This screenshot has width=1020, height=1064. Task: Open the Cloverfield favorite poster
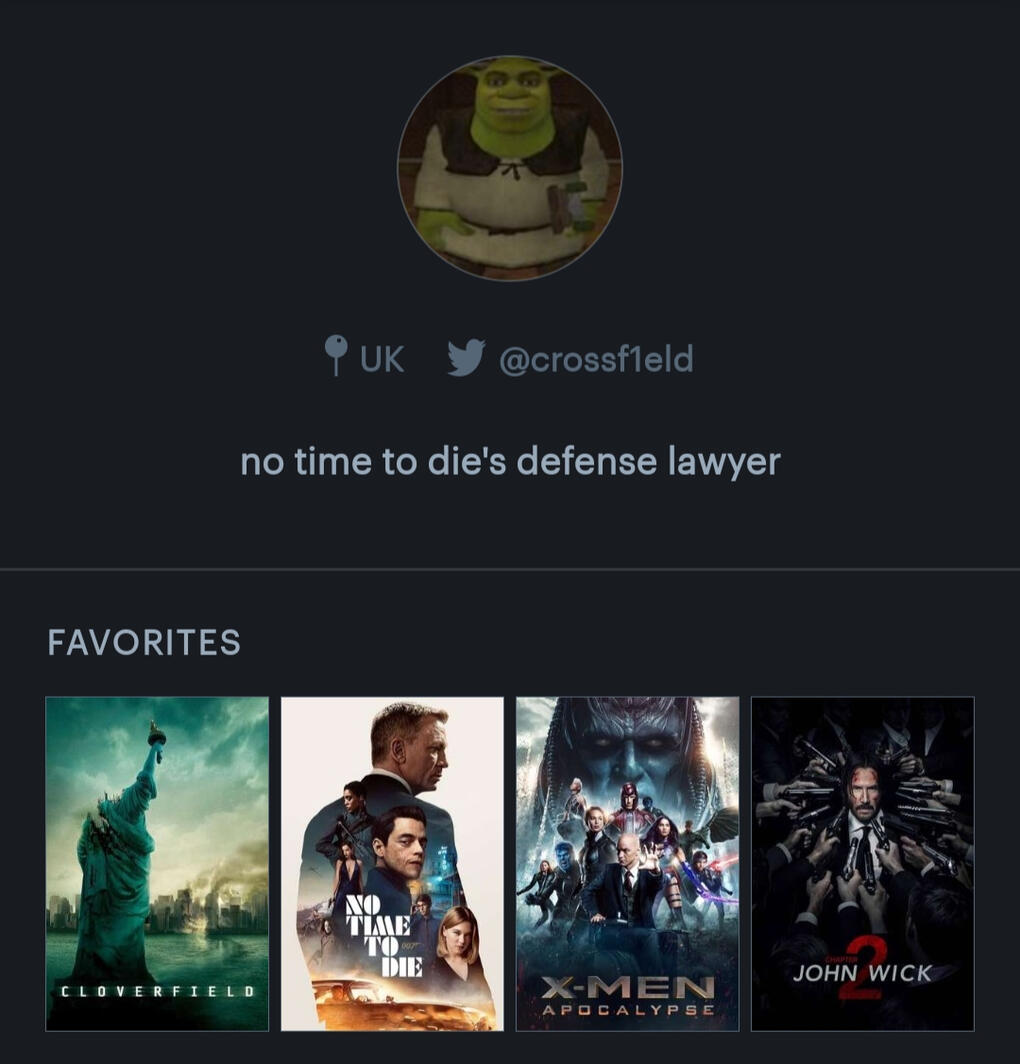157,864
